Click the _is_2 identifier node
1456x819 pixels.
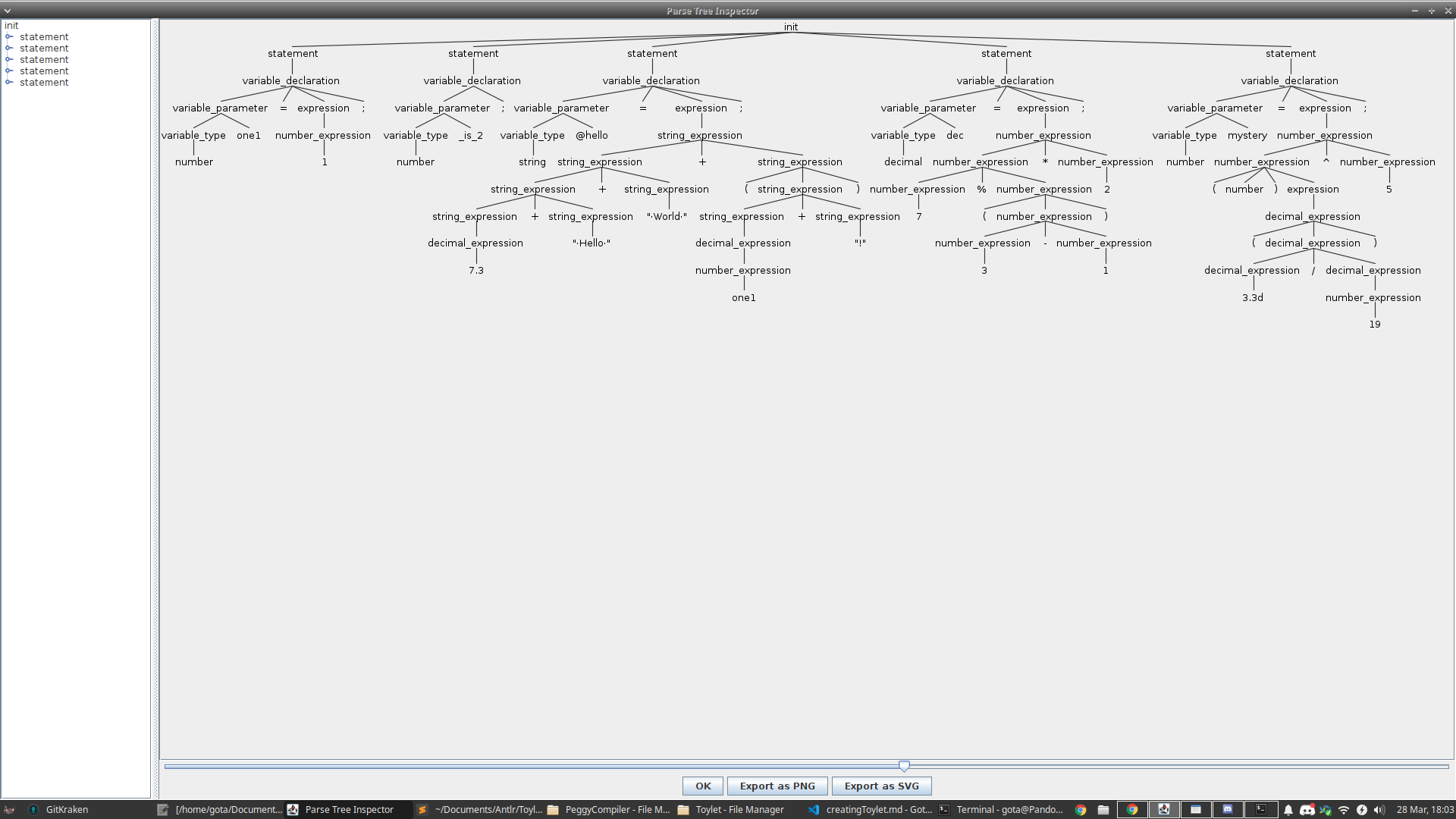pyautogui.click(x=471, y=135)
